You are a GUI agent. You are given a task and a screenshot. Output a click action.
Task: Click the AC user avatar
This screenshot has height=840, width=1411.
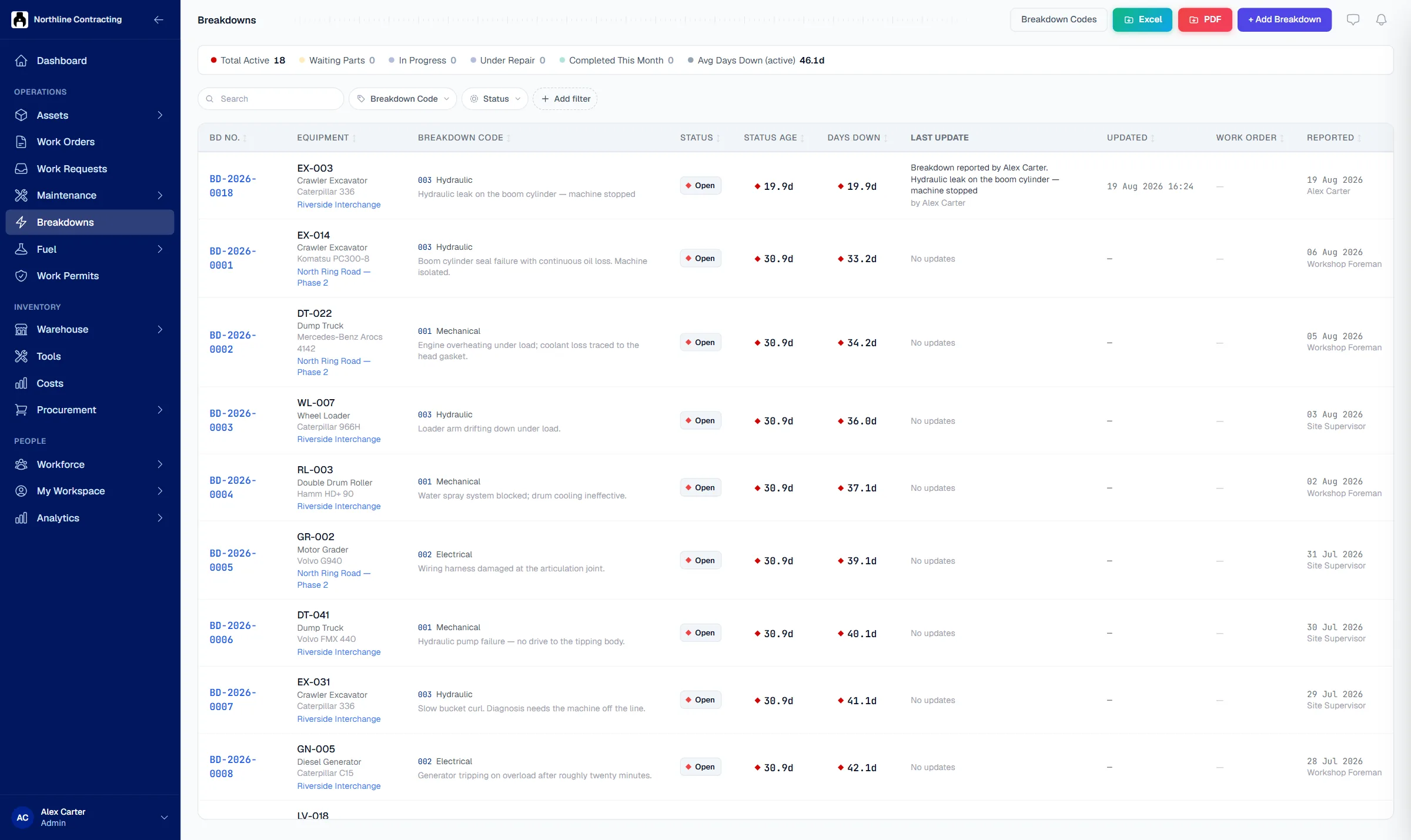click(x=22, y=817)
